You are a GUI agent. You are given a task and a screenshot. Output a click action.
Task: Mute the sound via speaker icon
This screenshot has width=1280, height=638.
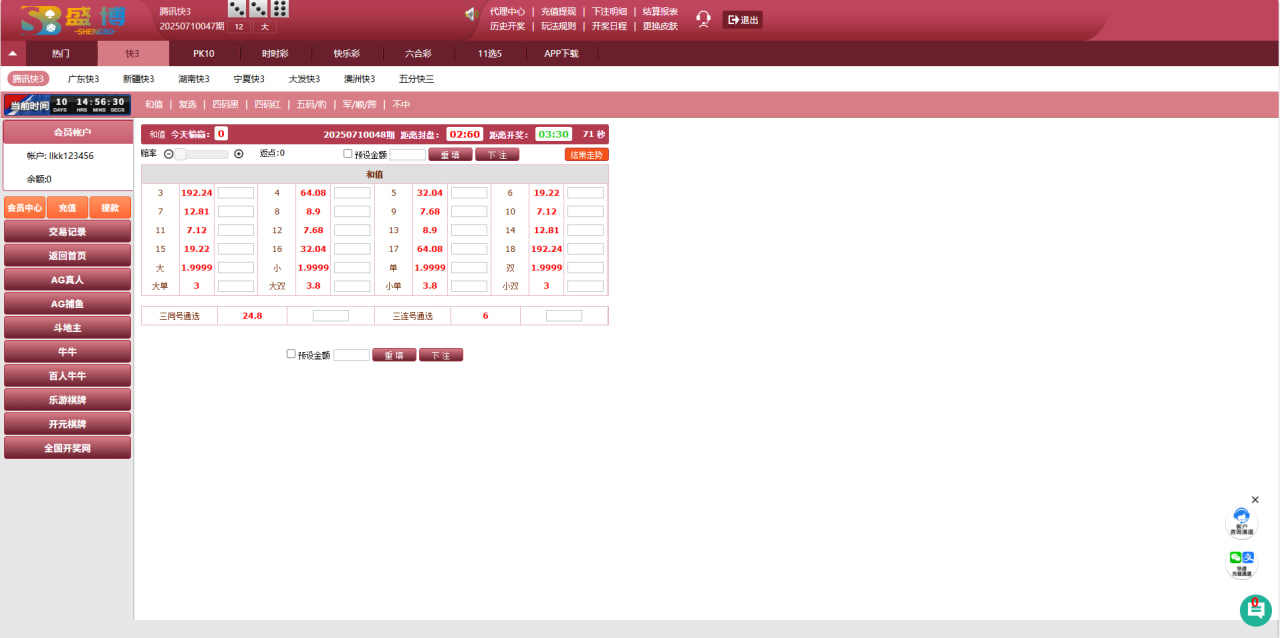[471, 14]
